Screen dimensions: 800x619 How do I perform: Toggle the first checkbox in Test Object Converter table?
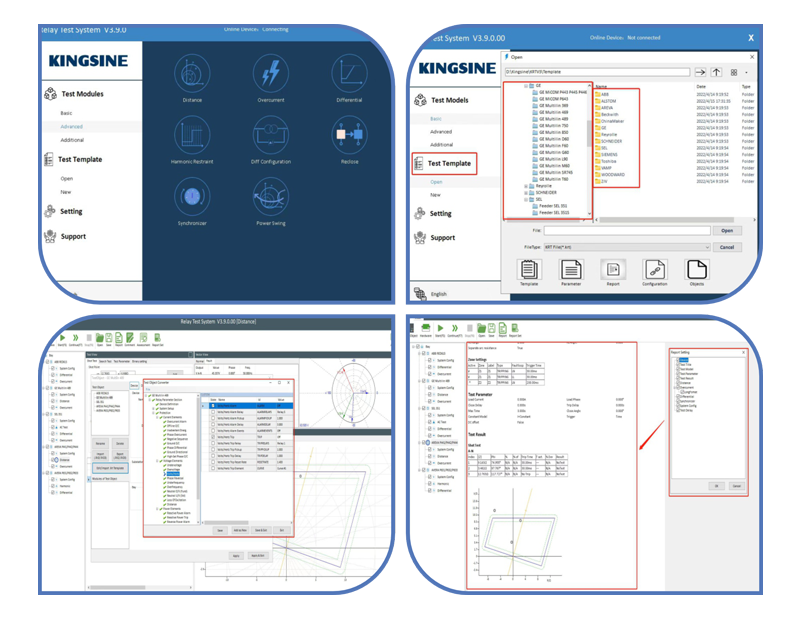pyautogui.click(x=213, y=406)
